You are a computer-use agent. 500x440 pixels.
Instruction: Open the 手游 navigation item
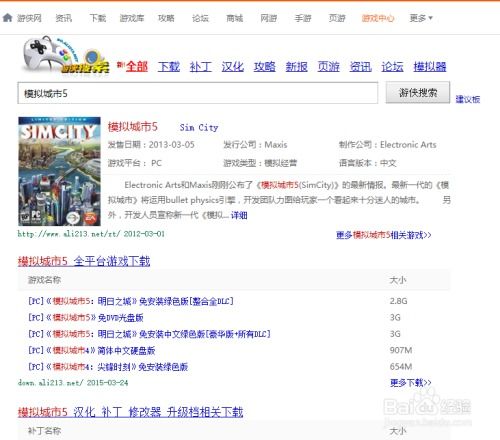click(303, 18)
